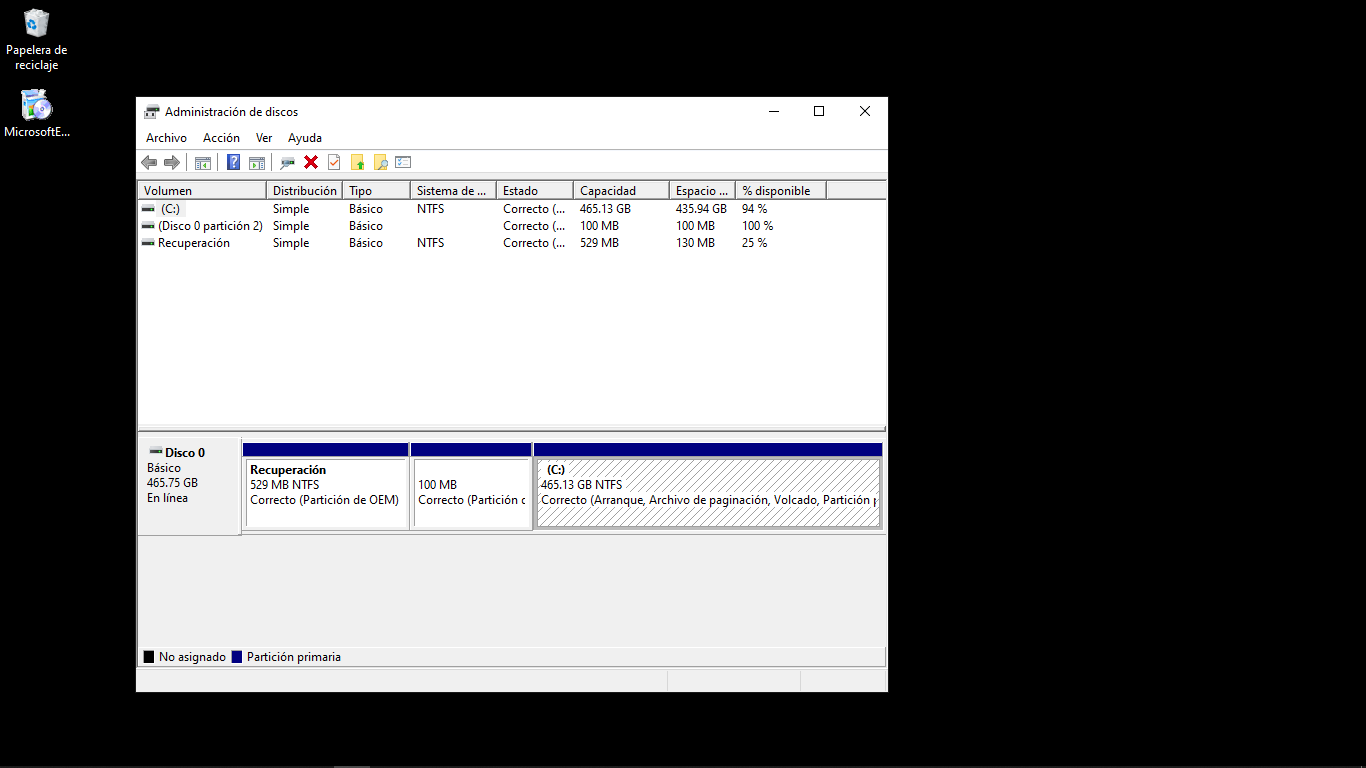Sort by the Volumen column header

click(202, 190)
